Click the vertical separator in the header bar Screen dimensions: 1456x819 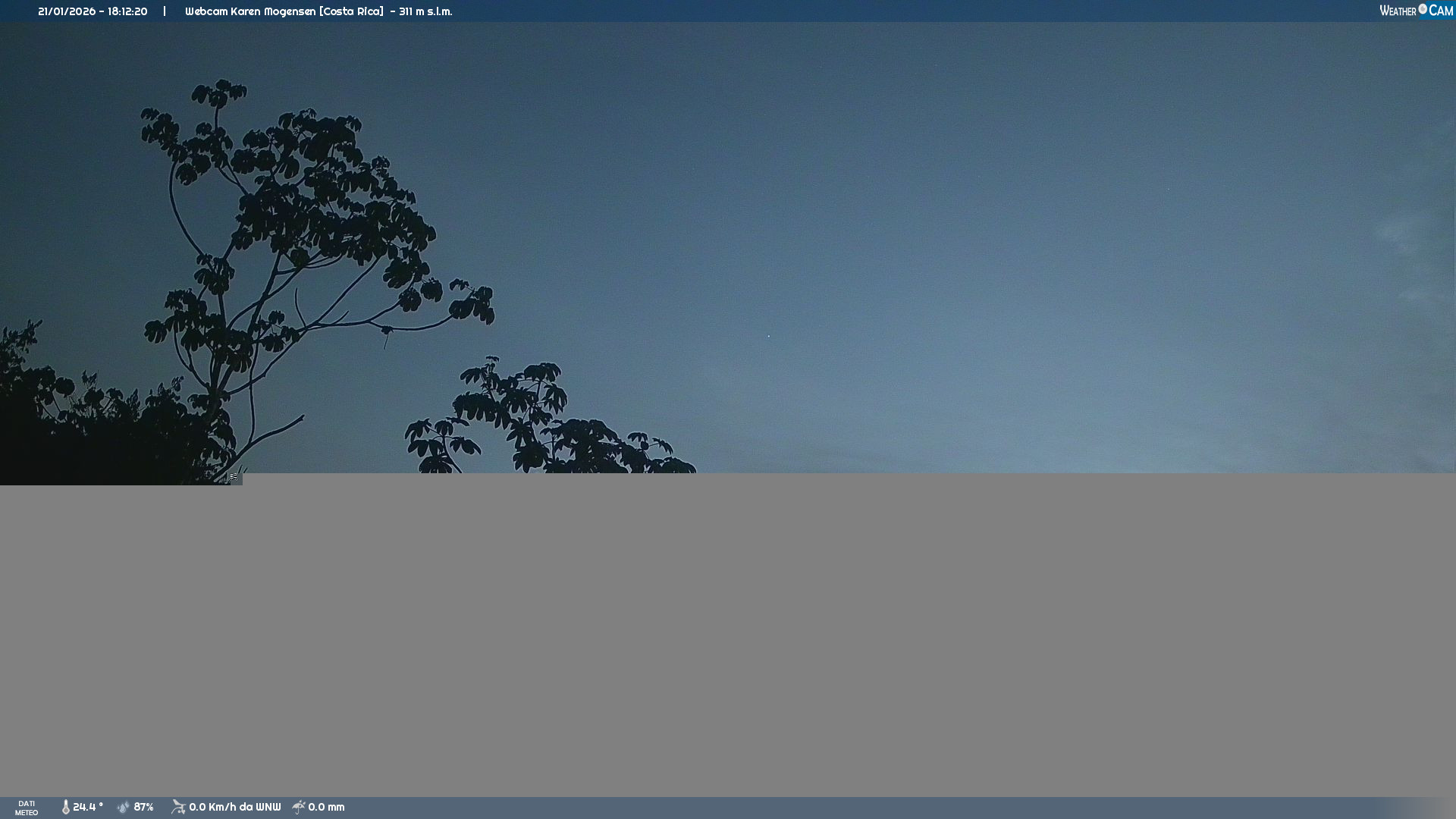165,11
